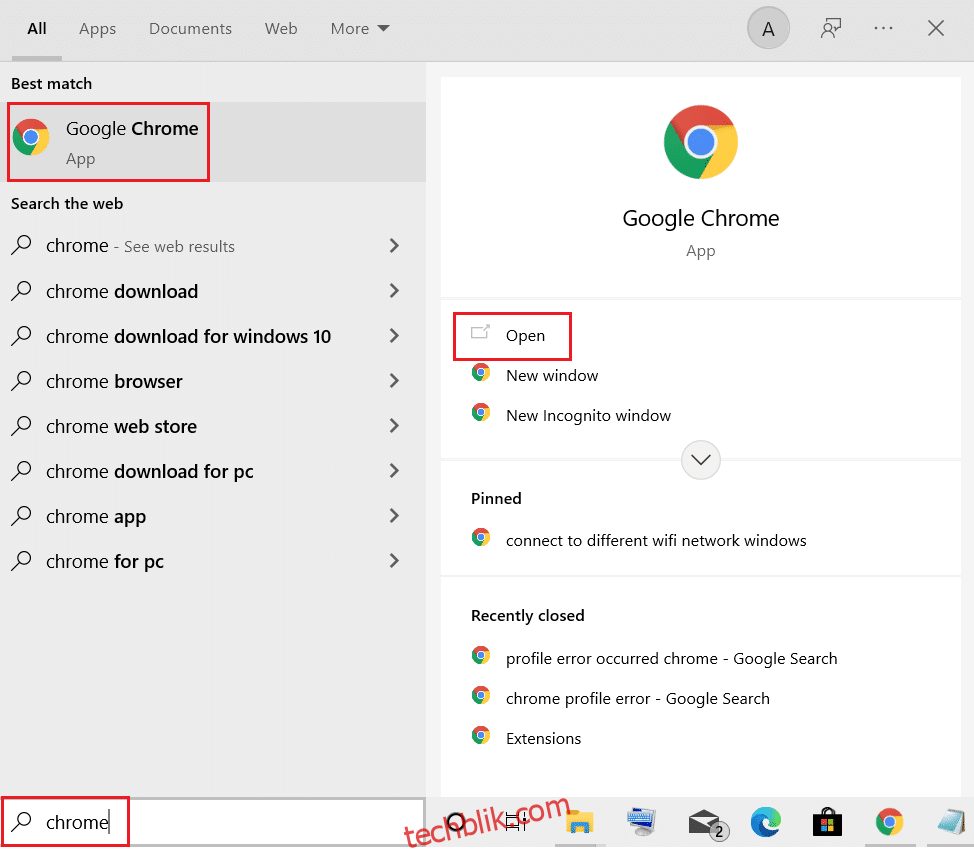Expand arrow next to 'chrome browser'
The width and height of the screenshot is (974, 849).
394,381
